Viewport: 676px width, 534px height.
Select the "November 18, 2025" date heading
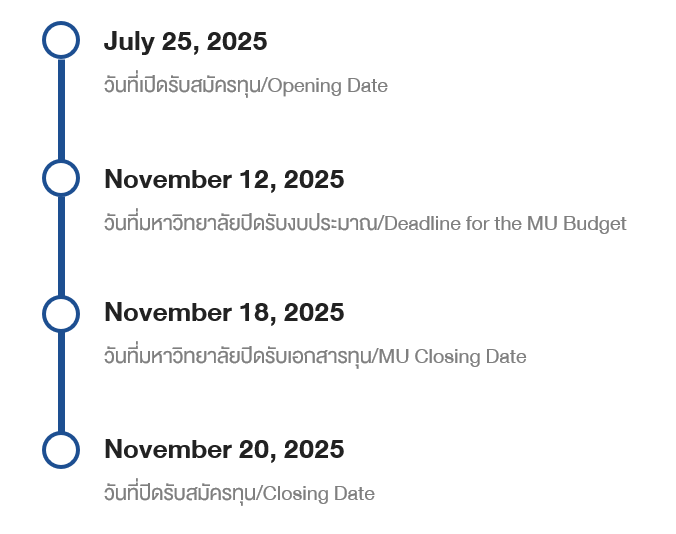pyautogui.click(x=224, y=313)
